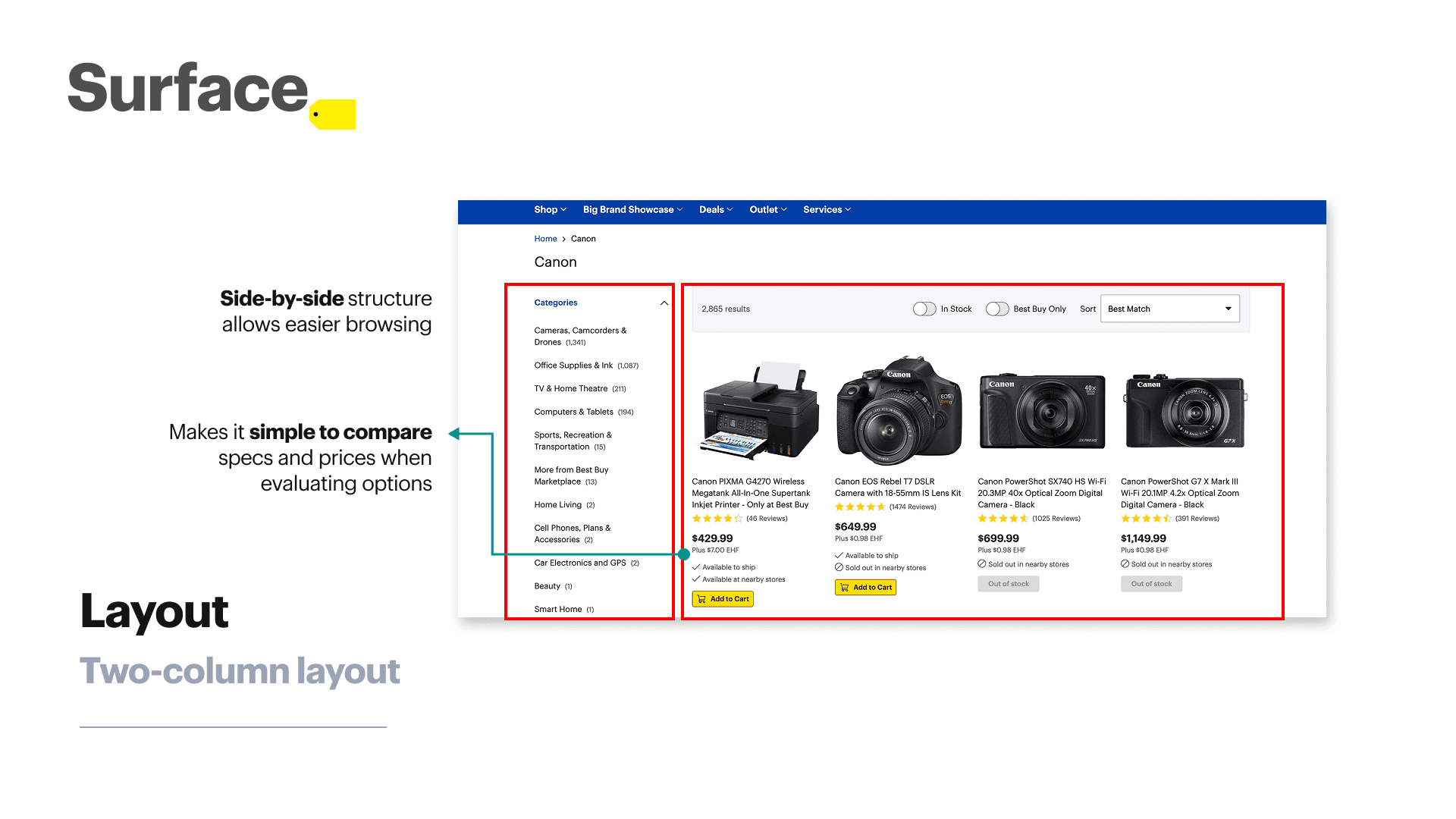Expand the Shop menu
Viewport: 1456px width, 819px height.
(x=550, y=210)
